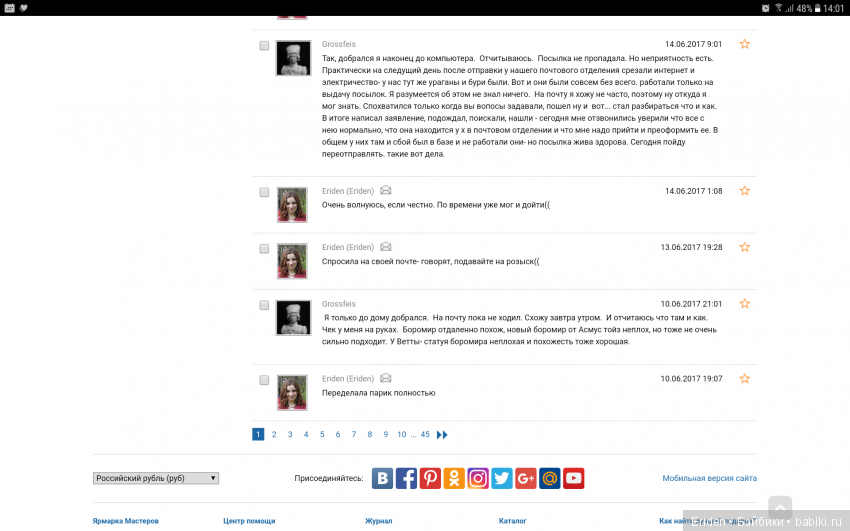Open the Центр помощи footer link
This screenshot has height=531, width=850.
tap(249, 521)
